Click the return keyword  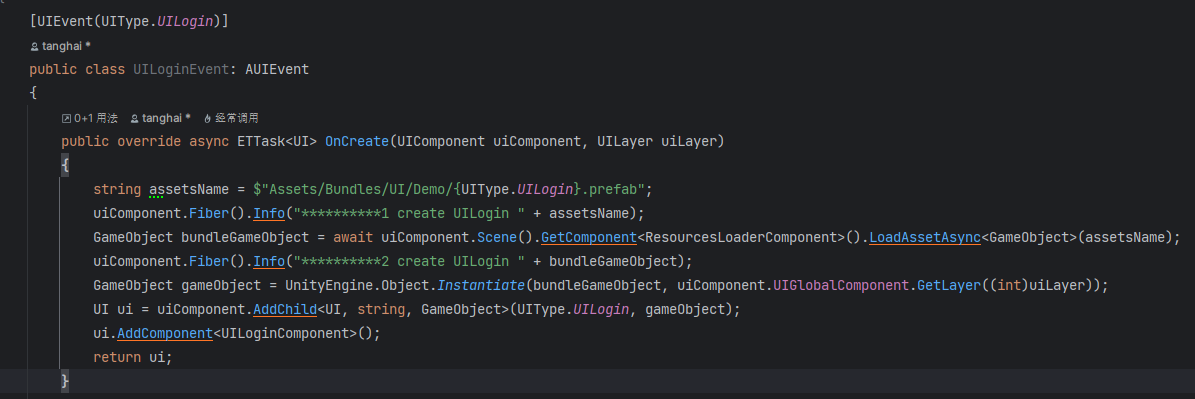pyautogui.click(x=117, y=357)
